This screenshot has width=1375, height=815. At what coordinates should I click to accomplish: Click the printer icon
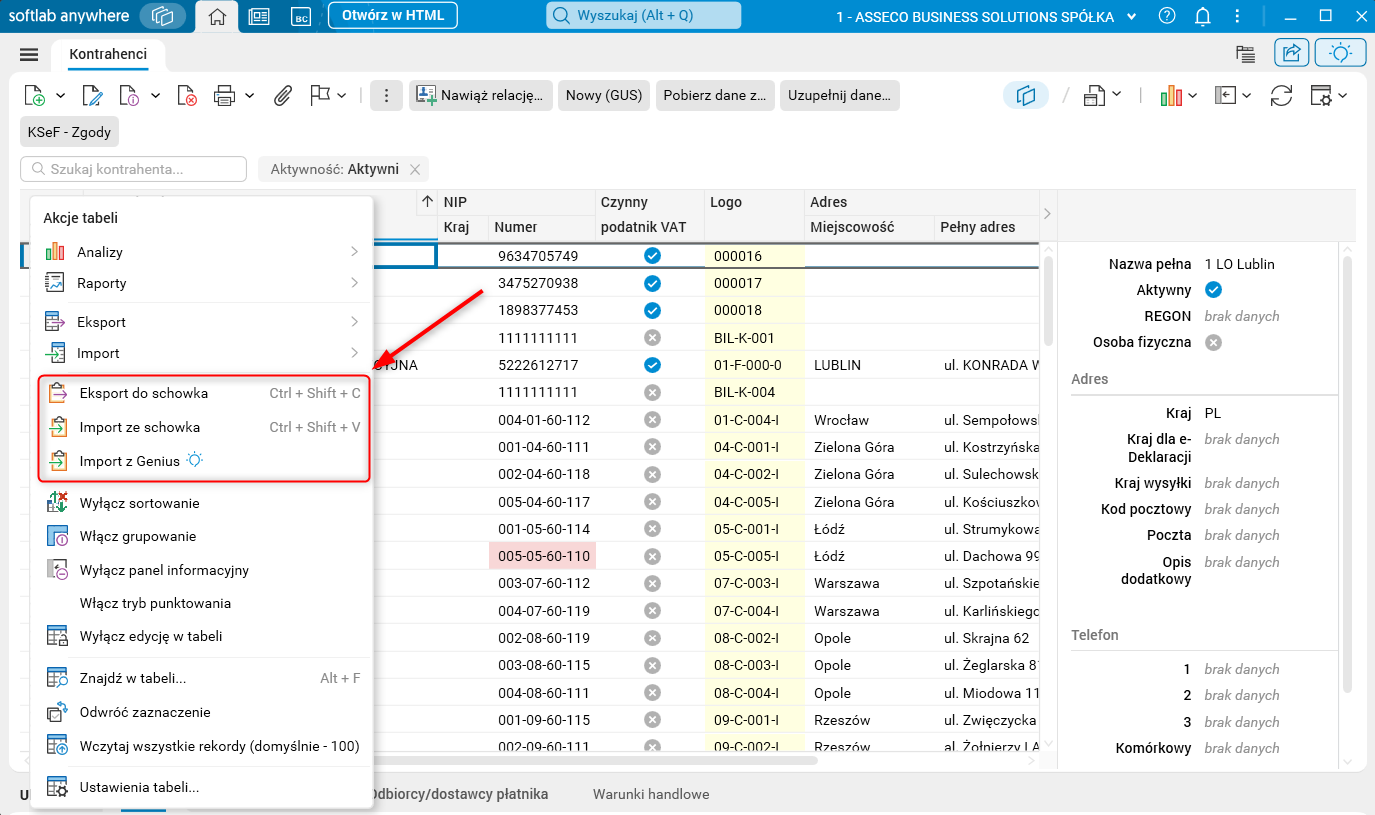click(225, 95)
